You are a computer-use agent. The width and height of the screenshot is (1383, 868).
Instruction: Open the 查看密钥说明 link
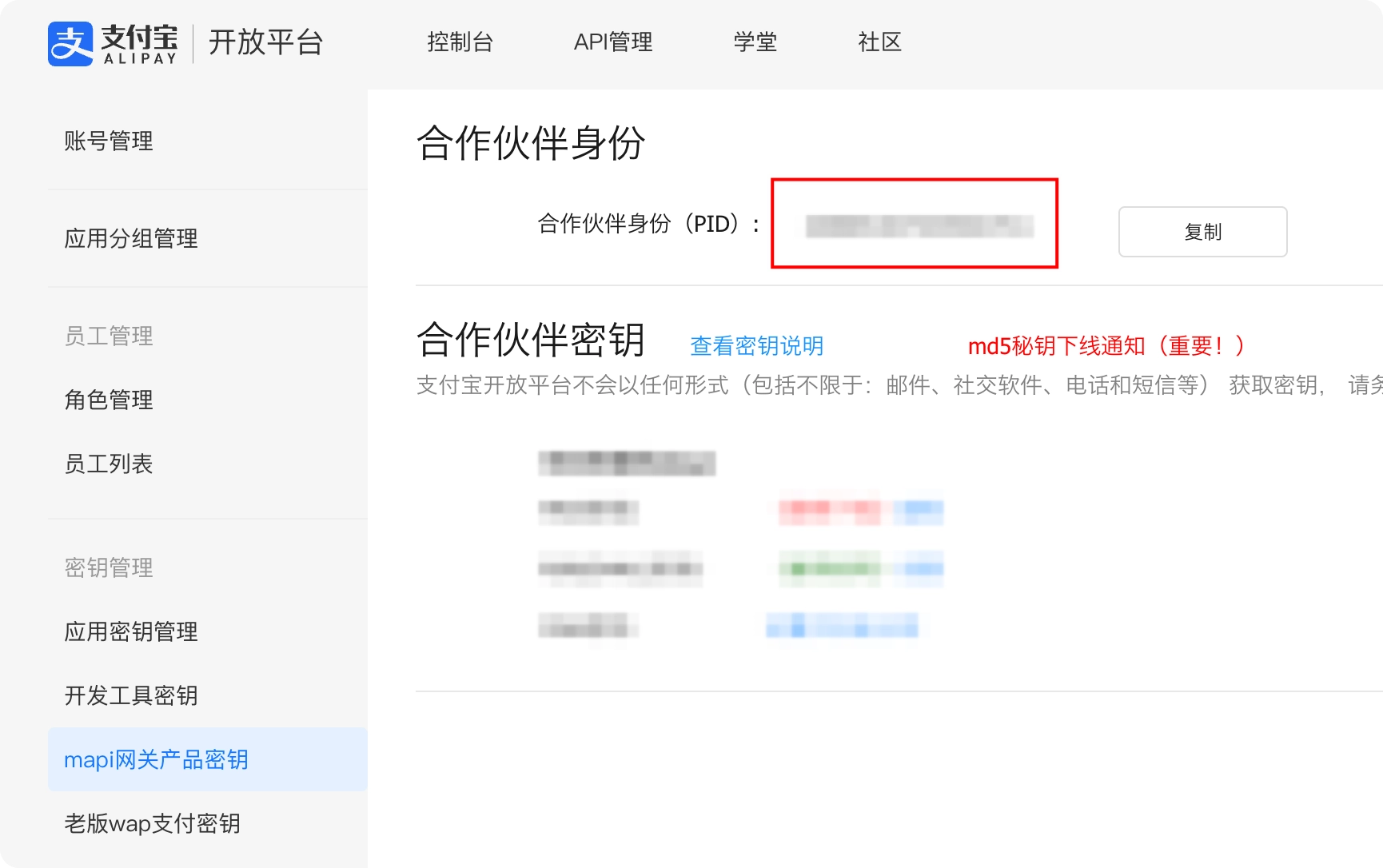pyautogui.click(x=757, y=346)
